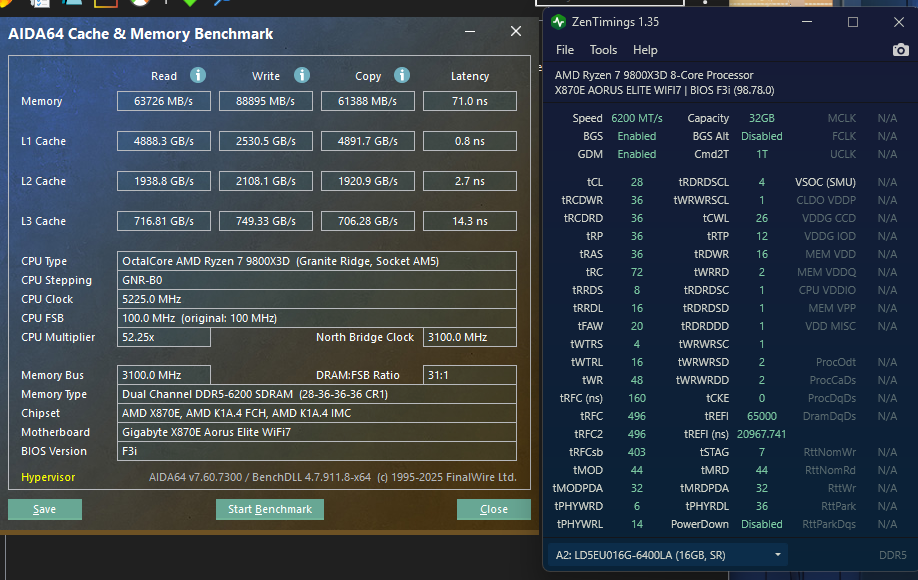This screenshot has height=580, width=918.
Task: Expand the A2 memory module dropdown
Action: click(x=777, y=555)
